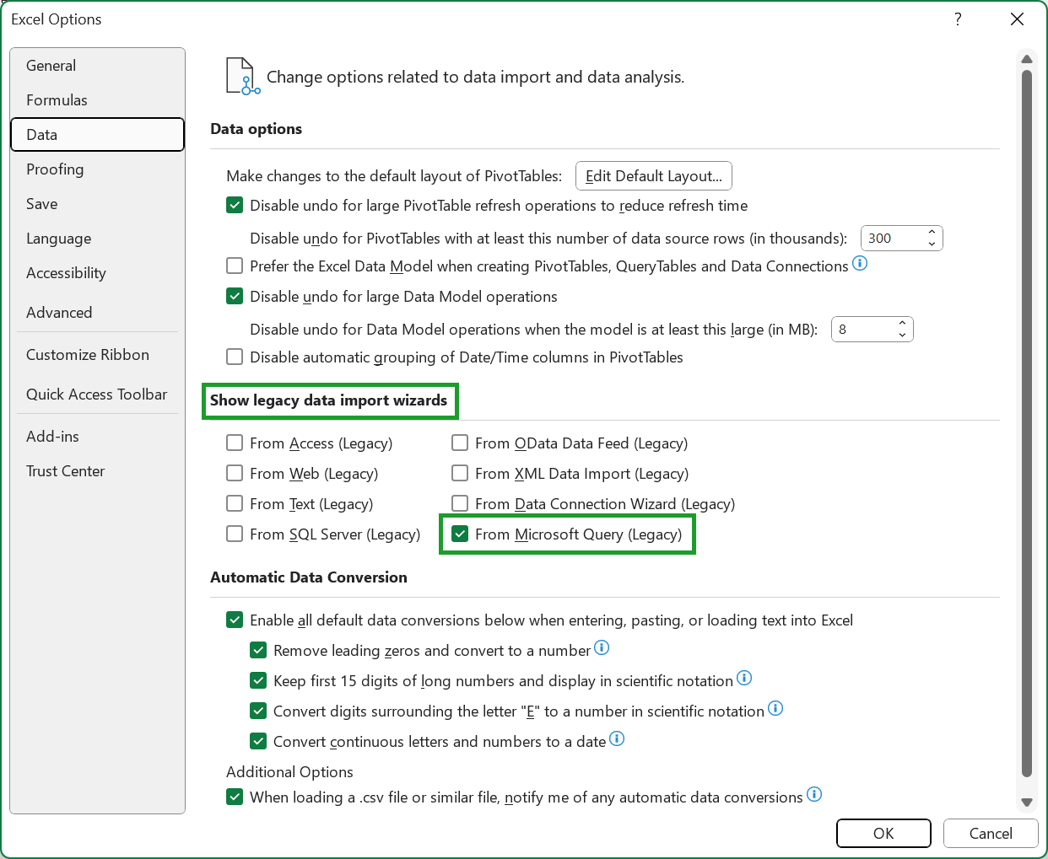Check "Disable automatic grouping of Date/Time columns"

(x=233, y=357)
